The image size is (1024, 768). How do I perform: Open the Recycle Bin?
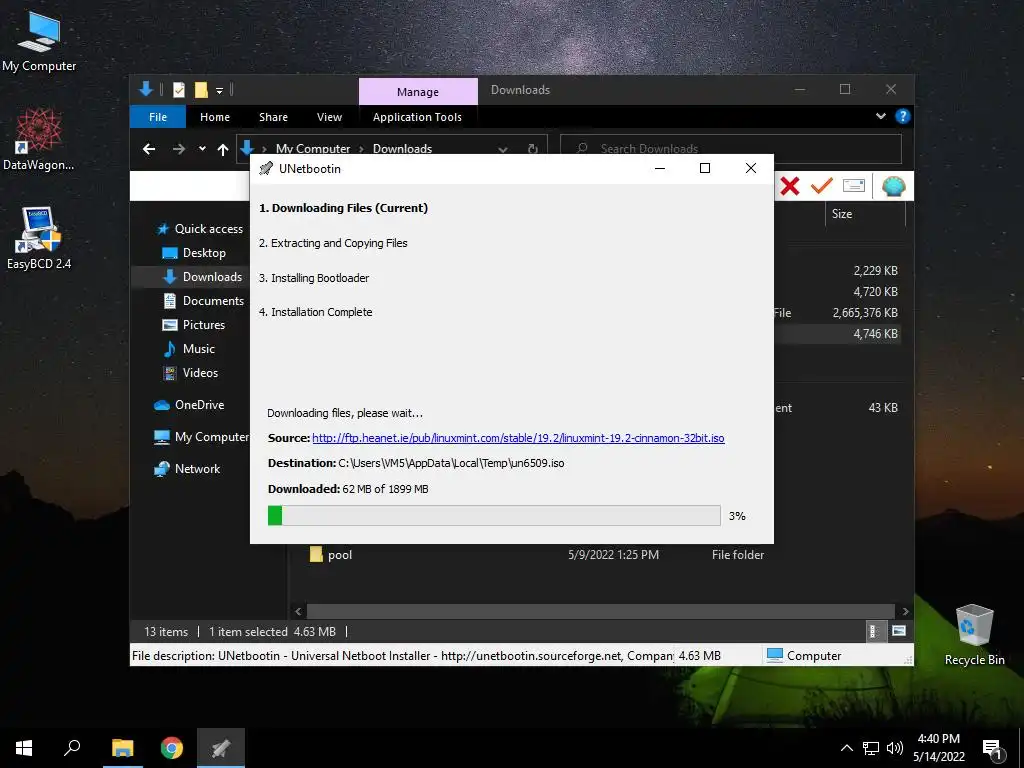click(974, 634)
